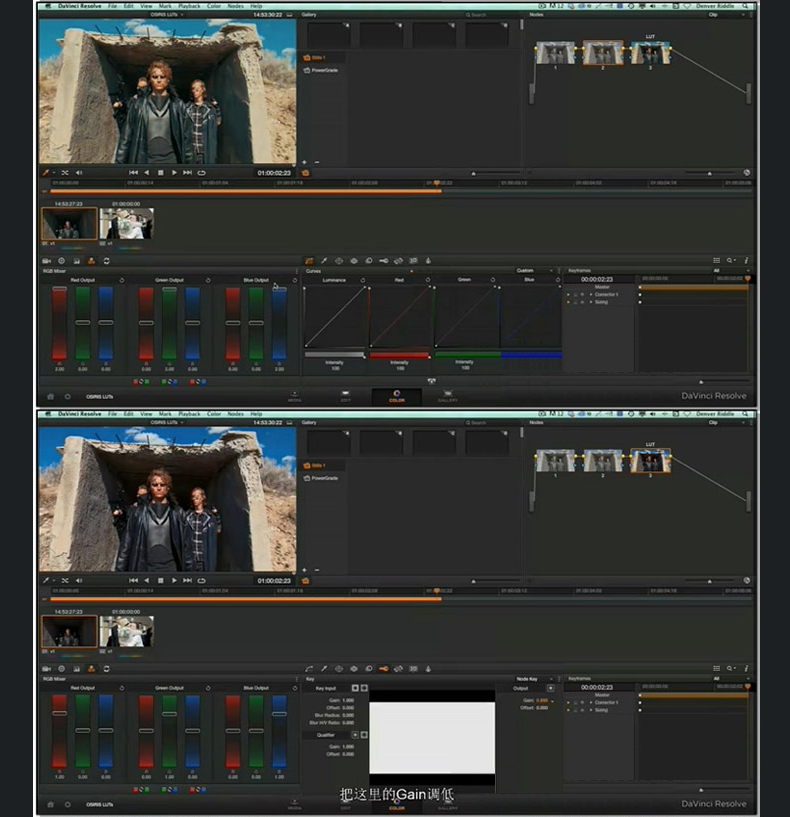This screenshot has width=790, height=817.
Task: Add album with plus button in top gallery
Action: coord(304,162)
